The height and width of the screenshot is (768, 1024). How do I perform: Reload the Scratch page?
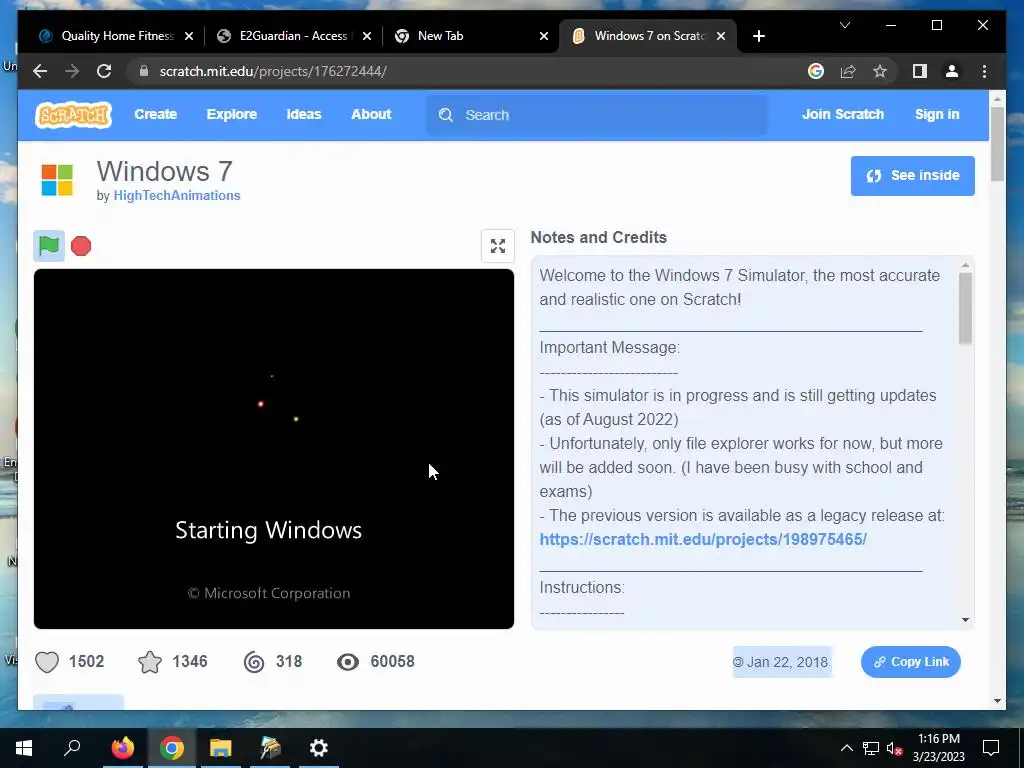[104, 71]
